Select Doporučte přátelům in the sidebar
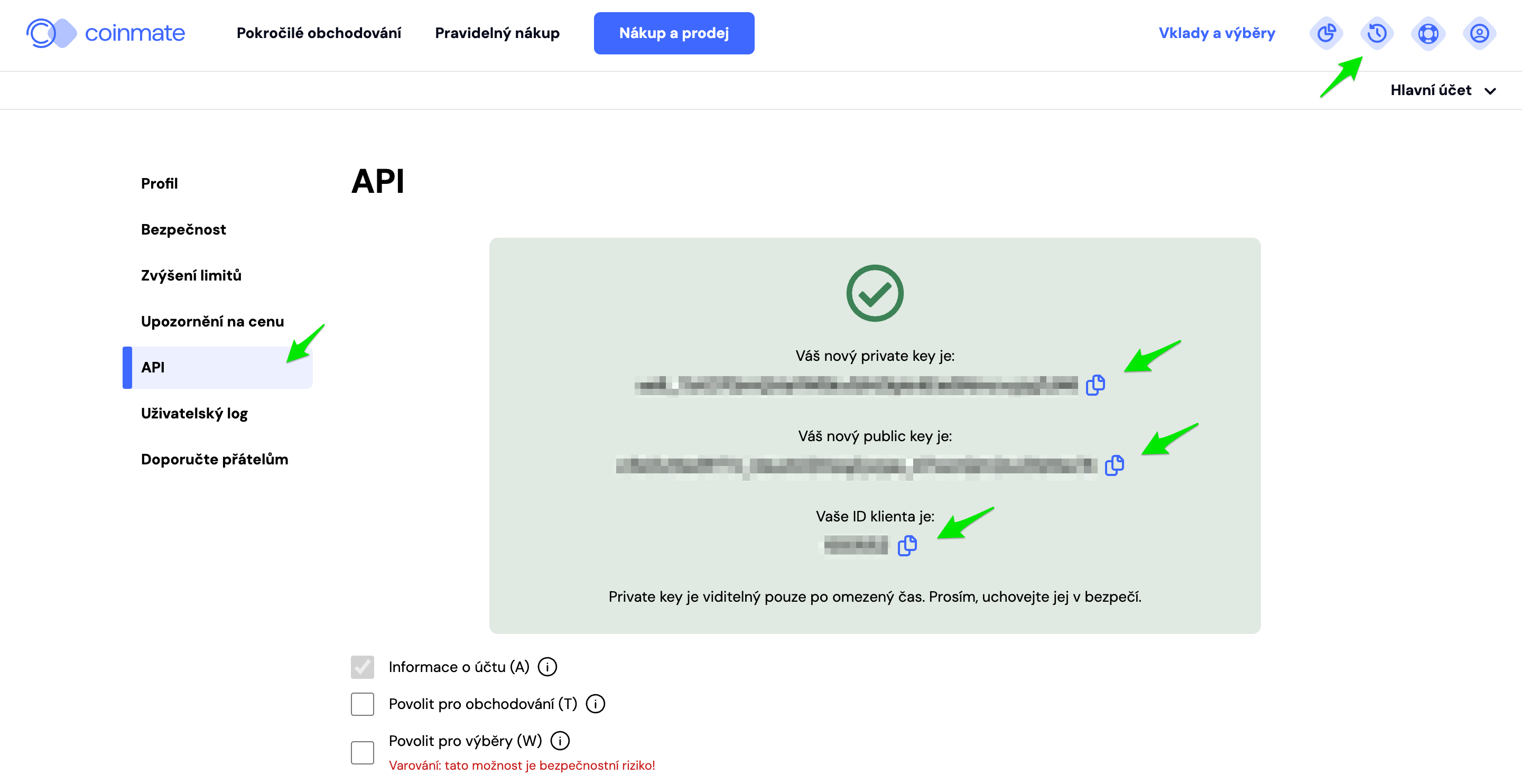Screen dimensions: 1522x784 pos(215,459)
